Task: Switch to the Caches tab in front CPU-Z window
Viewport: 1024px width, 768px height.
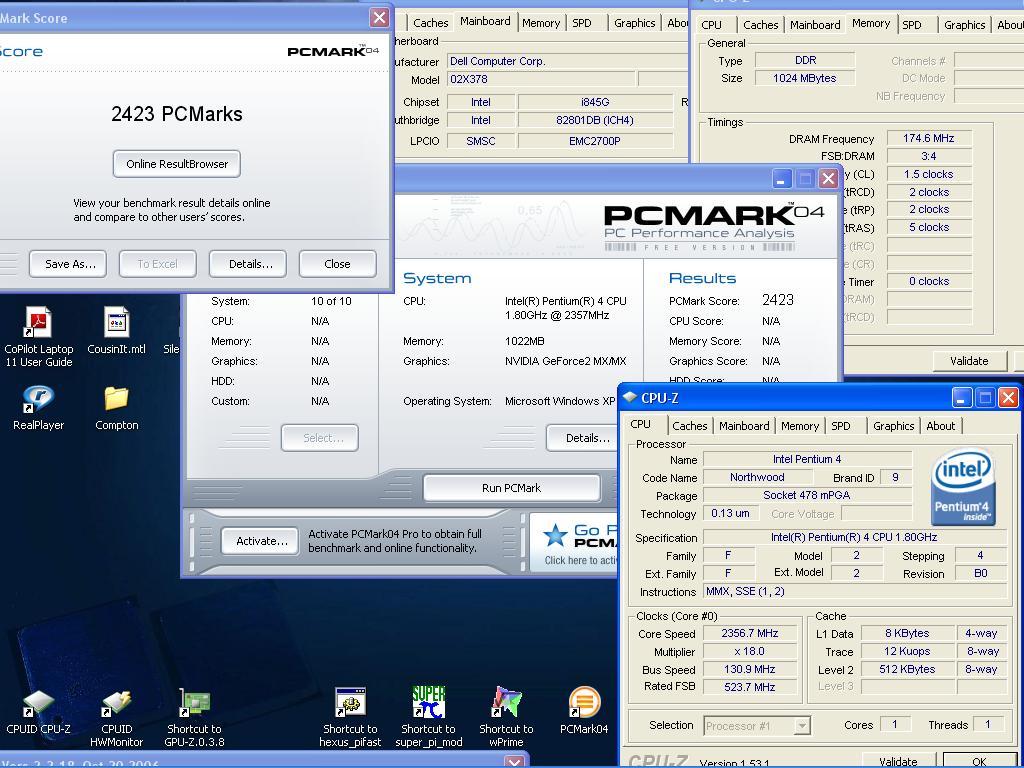Action: [690, 426]
